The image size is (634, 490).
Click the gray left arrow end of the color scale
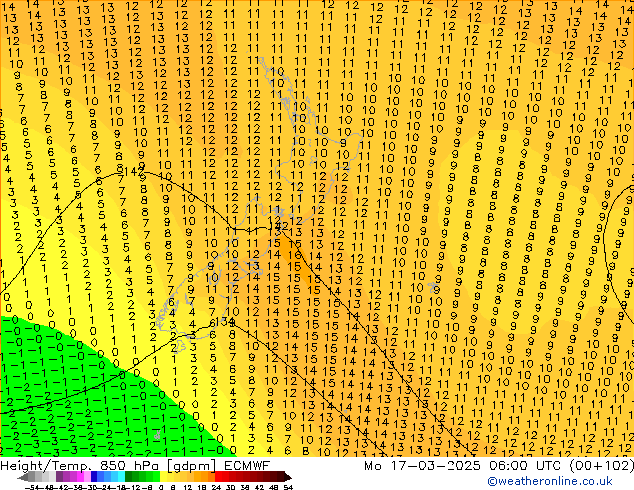point(23,477)
